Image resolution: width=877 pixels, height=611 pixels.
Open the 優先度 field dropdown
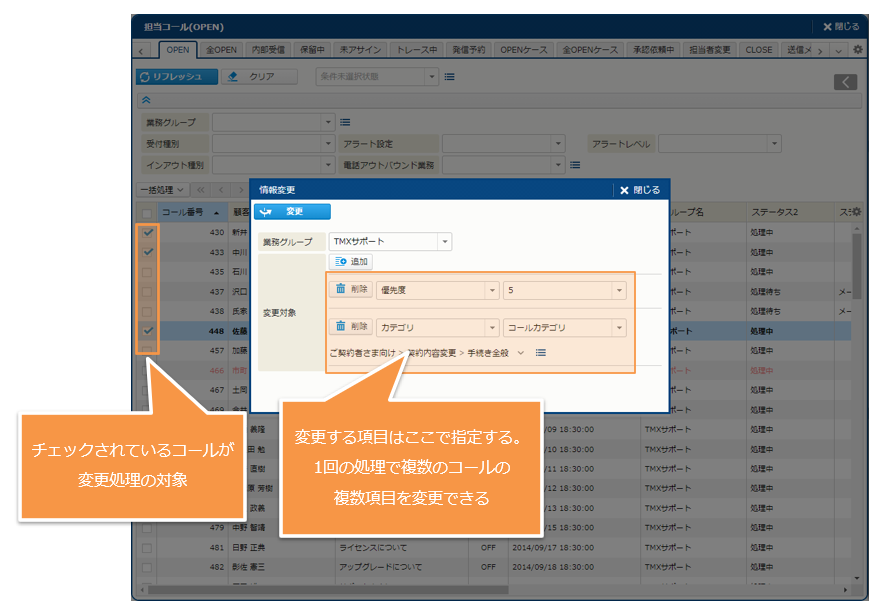click(491, 290)
